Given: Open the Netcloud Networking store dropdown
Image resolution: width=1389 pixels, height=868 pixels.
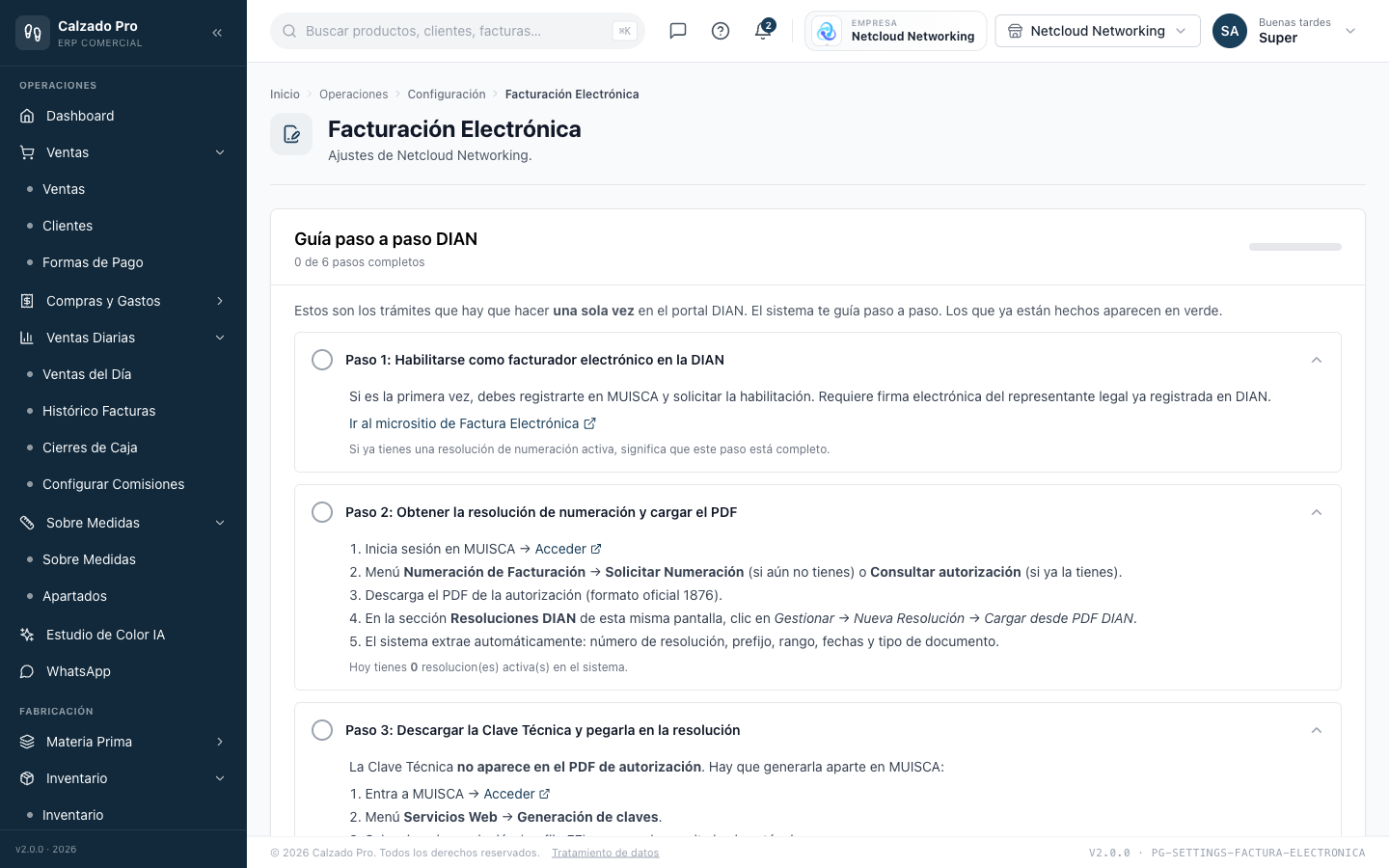Looking at the screenshot, I should 1098,31.
